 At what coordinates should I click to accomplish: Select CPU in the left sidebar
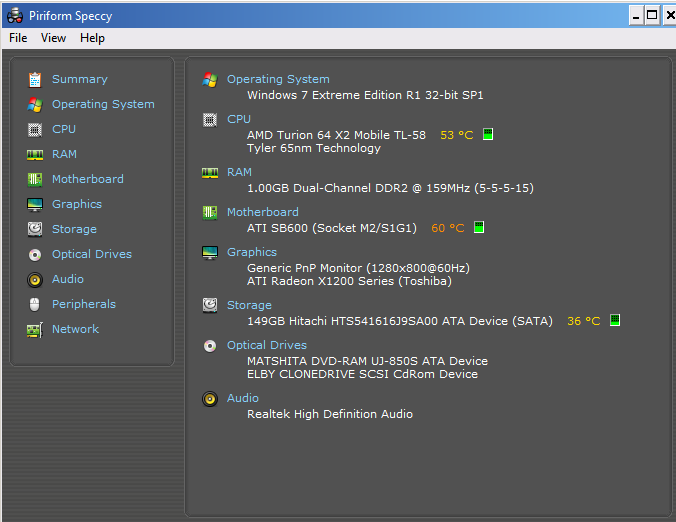(x=64, y=129)
